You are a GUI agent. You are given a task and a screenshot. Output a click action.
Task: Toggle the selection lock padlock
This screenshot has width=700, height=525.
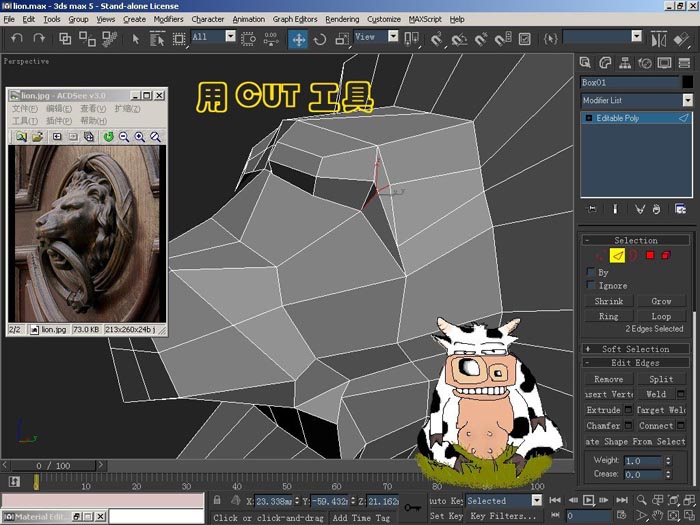[217, 500]
